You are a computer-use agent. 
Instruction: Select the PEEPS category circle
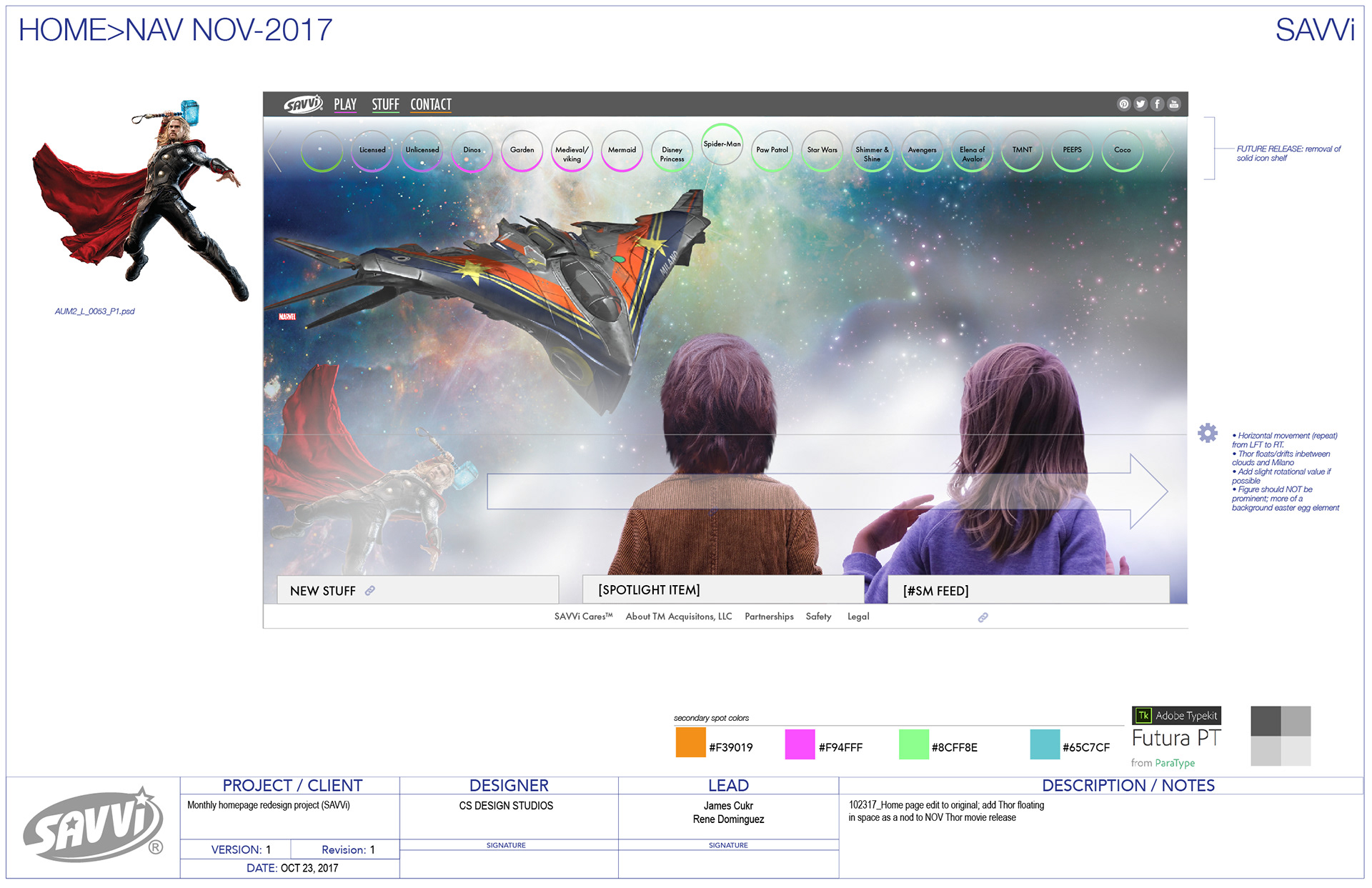pos(1073,150)
